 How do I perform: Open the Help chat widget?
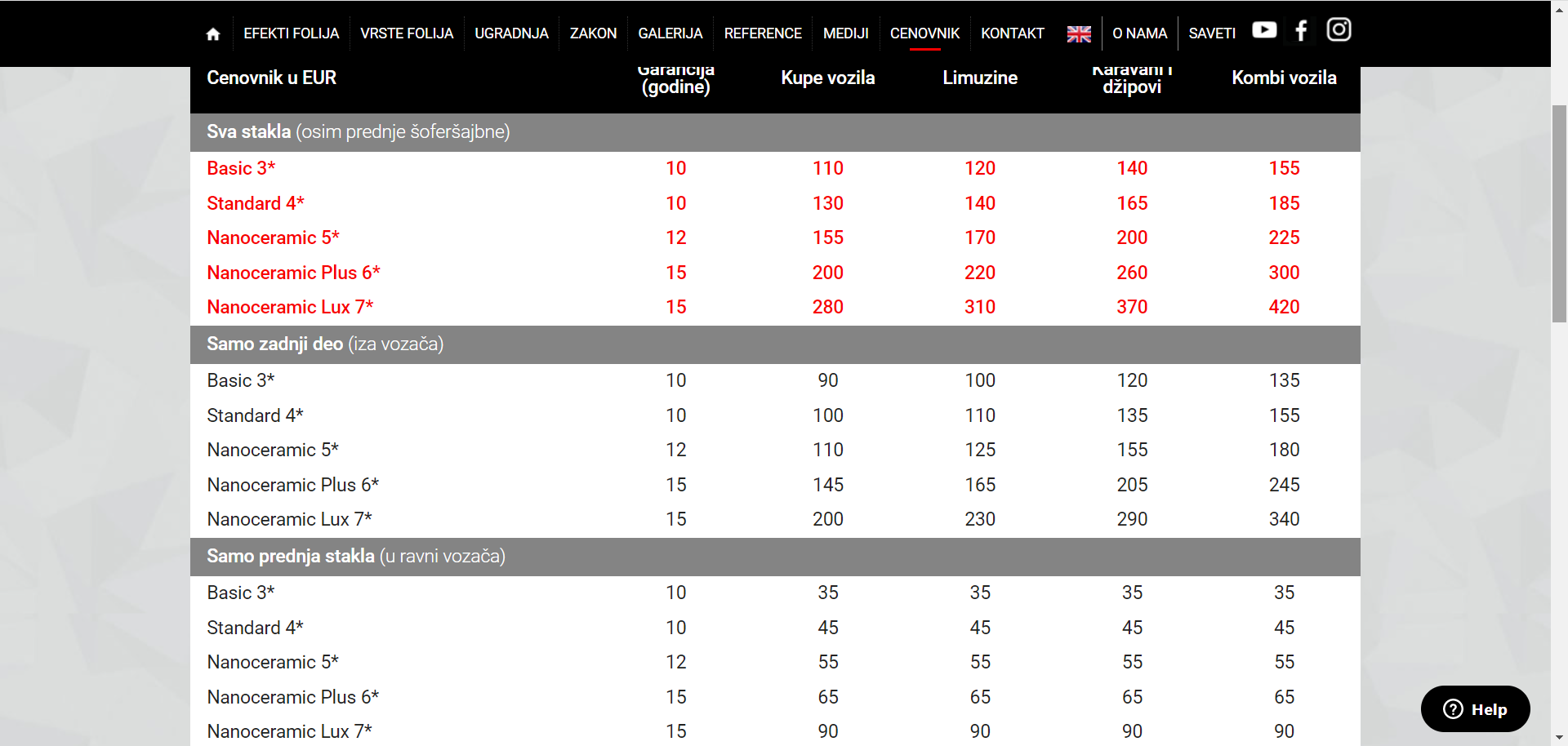(1475, 709)
